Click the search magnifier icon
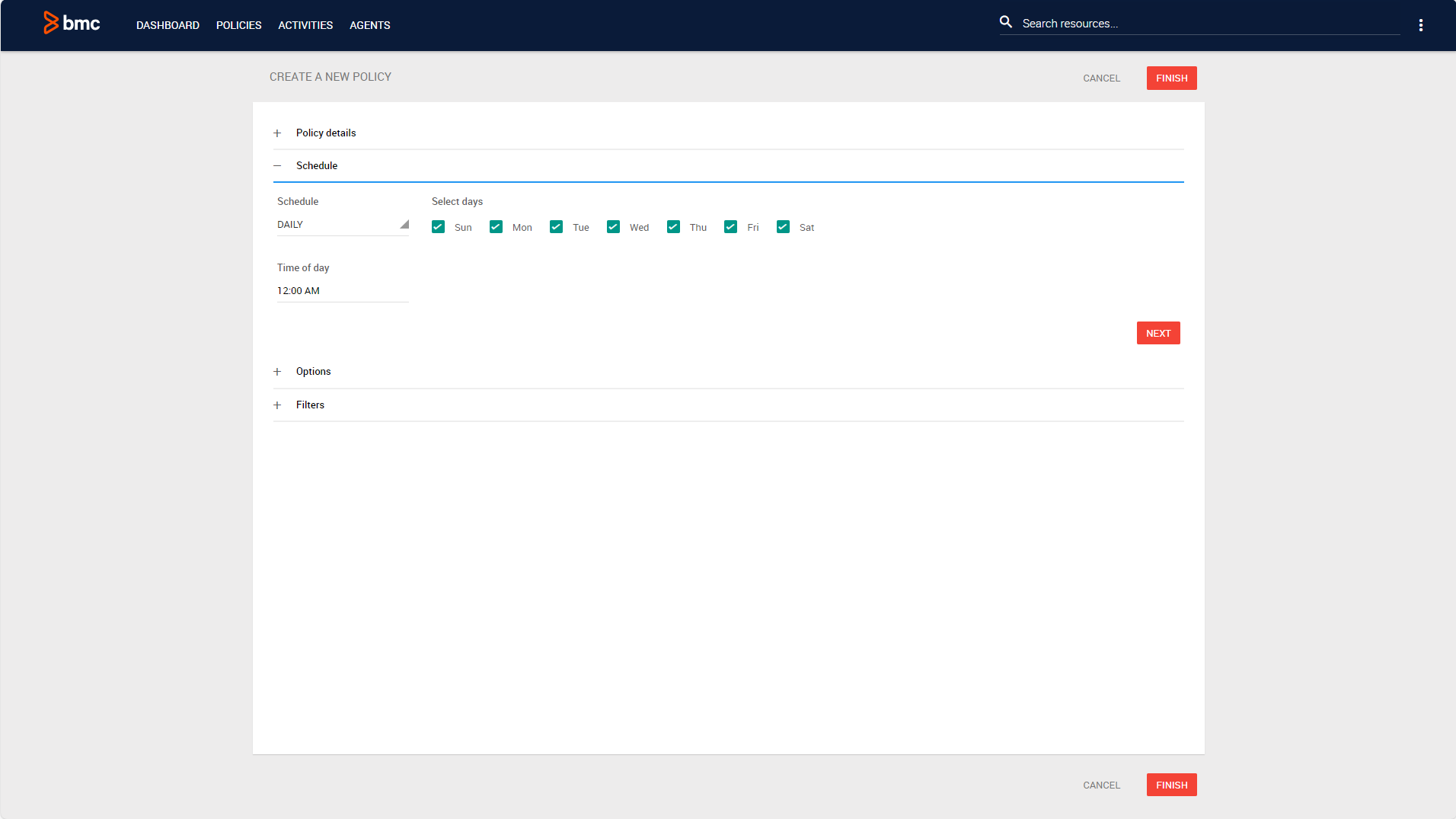Viewport: 1456px width, 819px height. pyautogui.click(x=1006, y=22)
